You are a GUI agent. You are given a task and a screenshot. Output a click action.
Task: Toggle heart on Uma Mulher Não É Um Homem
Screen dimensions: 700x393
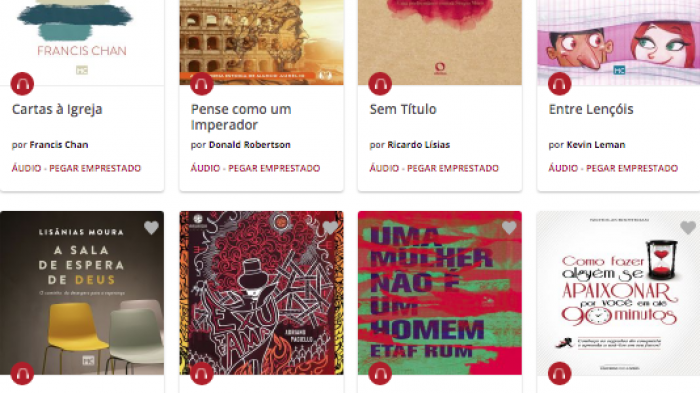point(509,228)
